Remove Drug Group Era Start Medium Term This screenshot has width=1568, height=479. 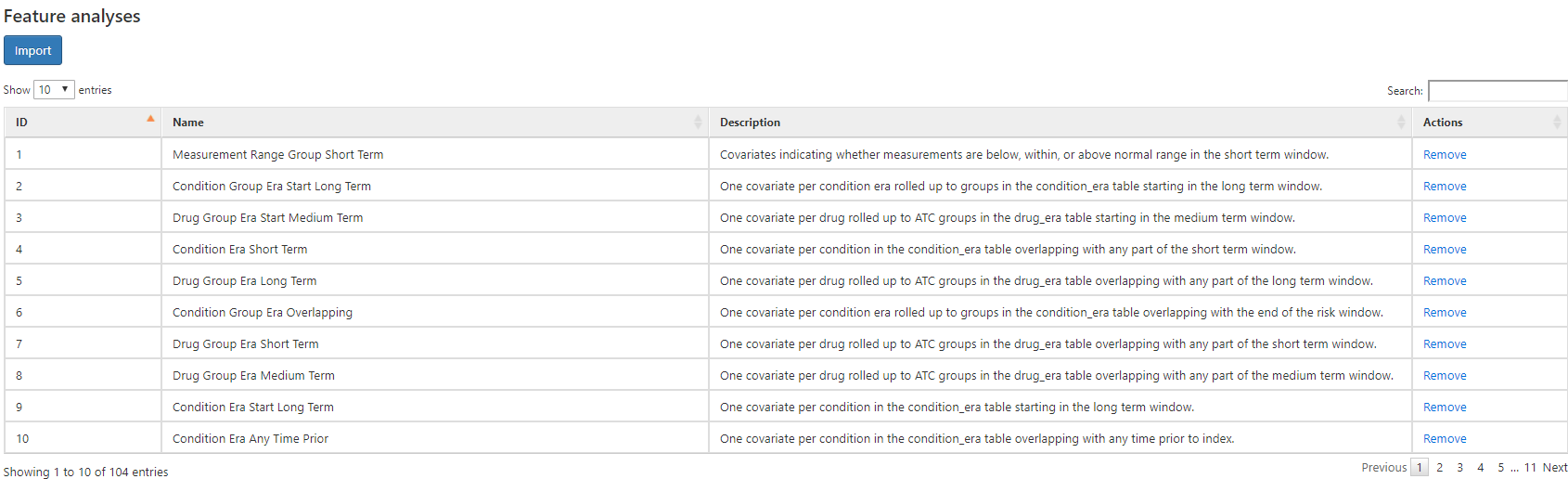pos(1445,218)
